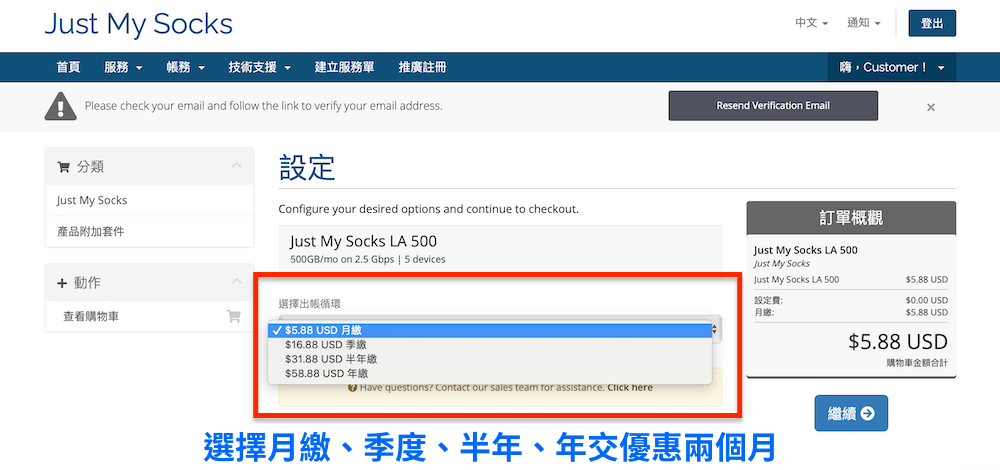Click the shopping cart icon beside 查看購物車
Screen dimensions: 1000x470
pyautogui.click(x=233, y=316)
